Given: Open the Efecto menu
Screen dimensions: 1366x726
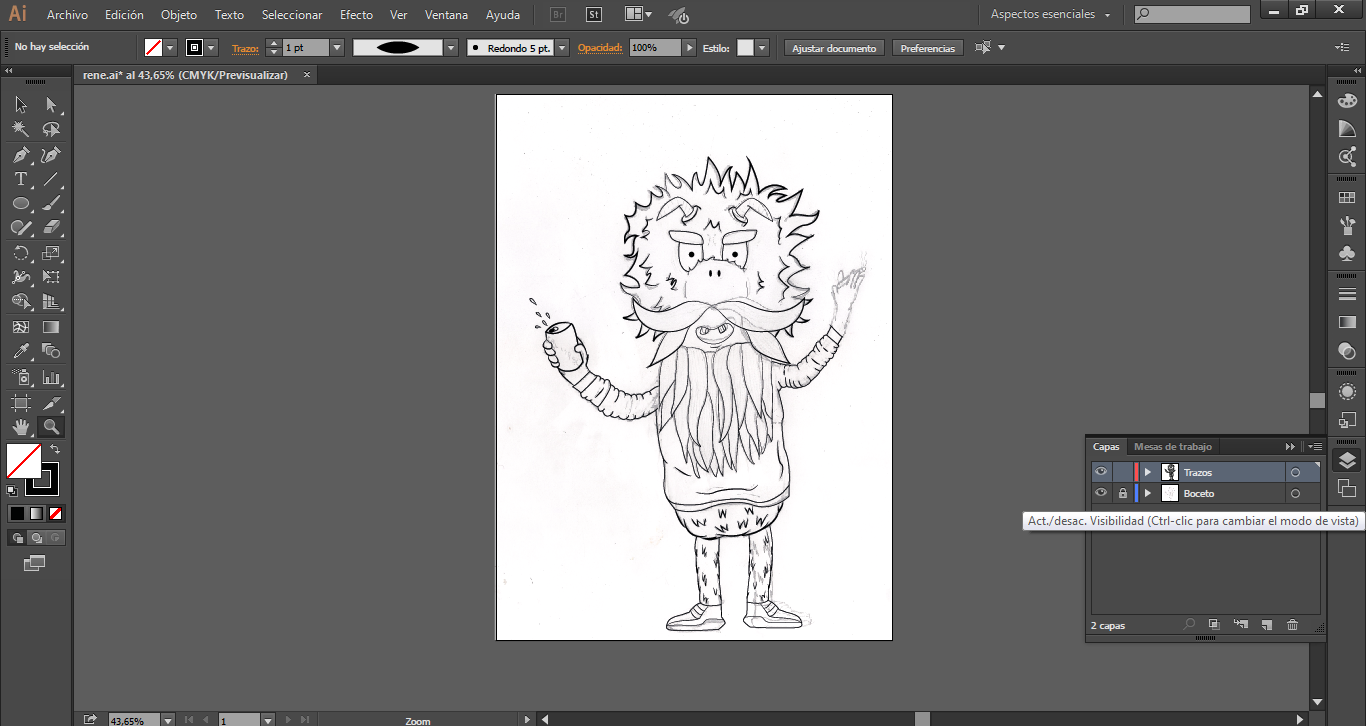Looking at the screenshot, I should point(356,15).
